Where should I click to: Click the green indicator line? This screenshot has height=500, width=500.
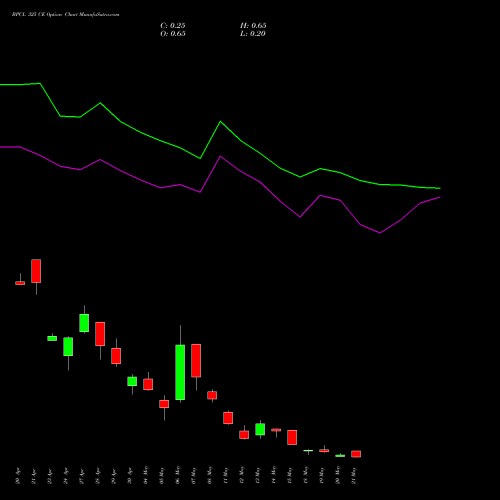[x=220, y=122]
